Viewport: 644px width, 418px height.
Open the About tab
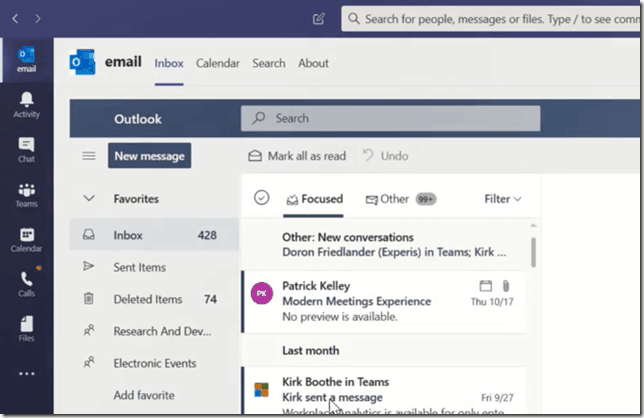click(313, 63)
